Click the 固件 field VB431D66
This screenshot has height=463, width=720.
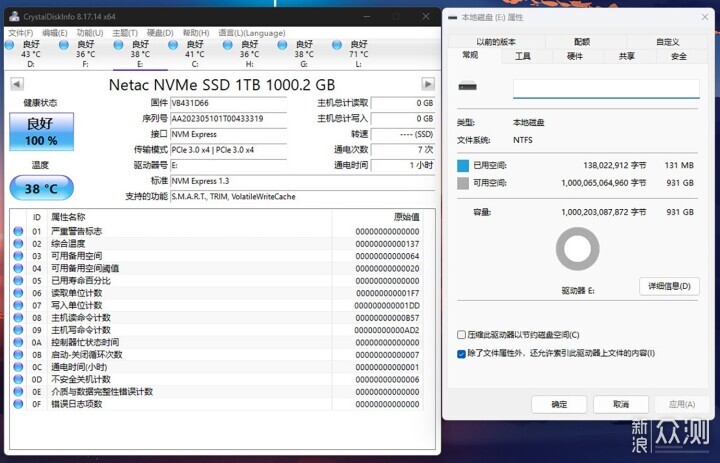228,103
